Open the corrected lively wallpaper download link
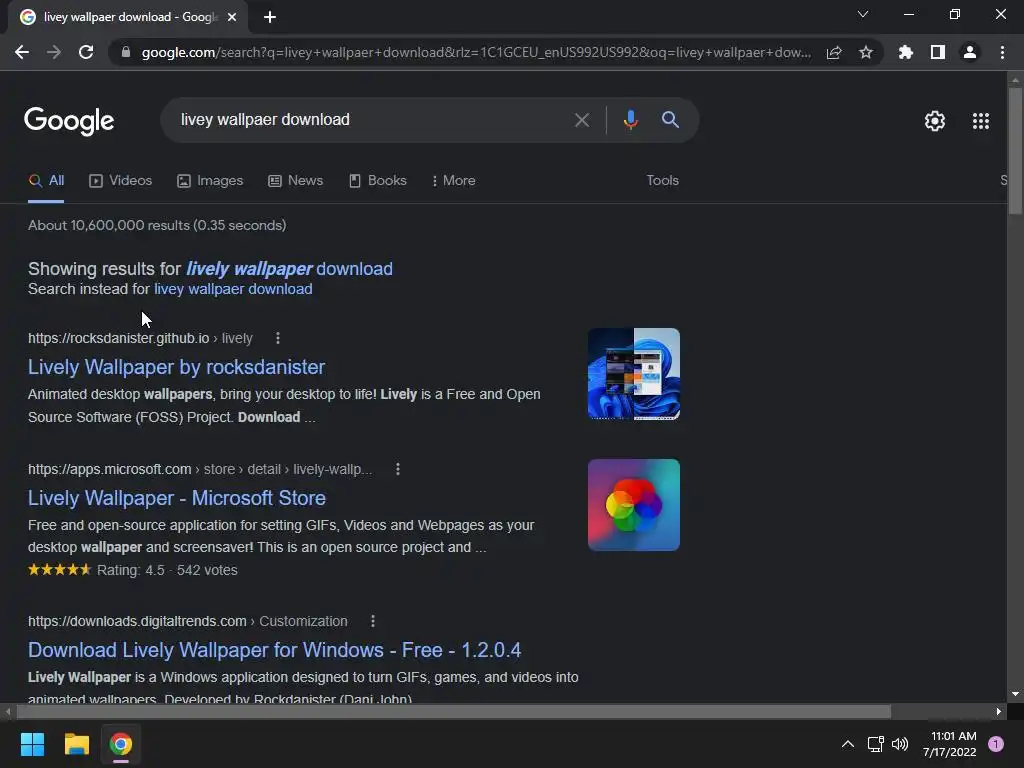This screenshot has height=768, width=1024. pyautogui.click(x=289, y=269)
